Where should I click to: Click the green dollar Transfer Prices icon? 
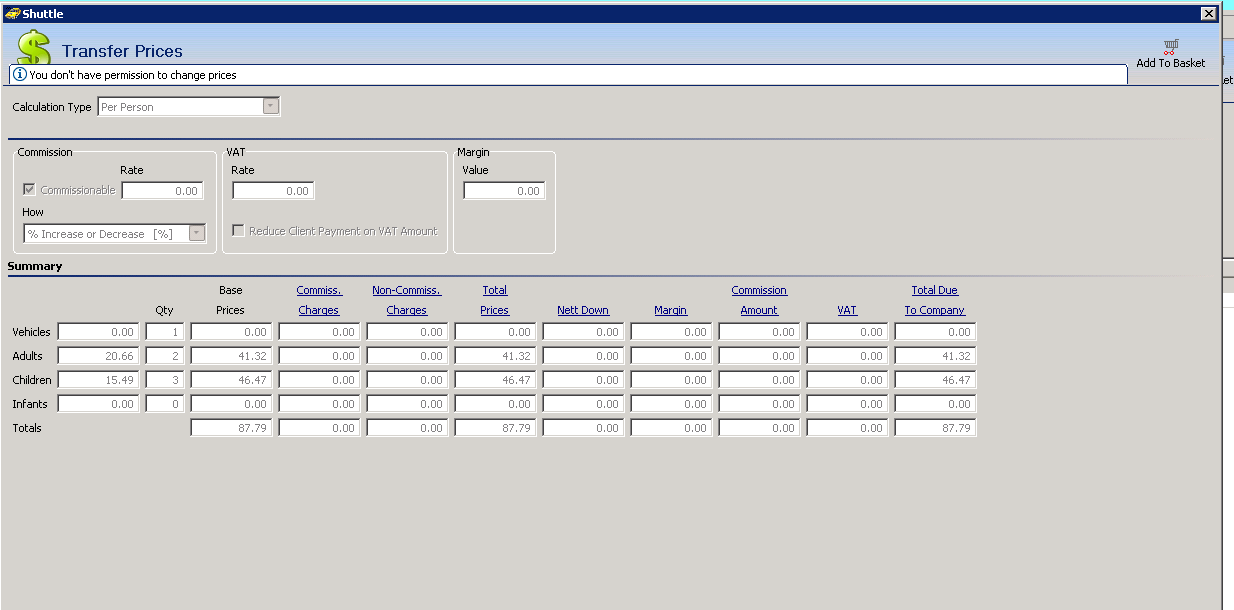[x=34, y=47]
